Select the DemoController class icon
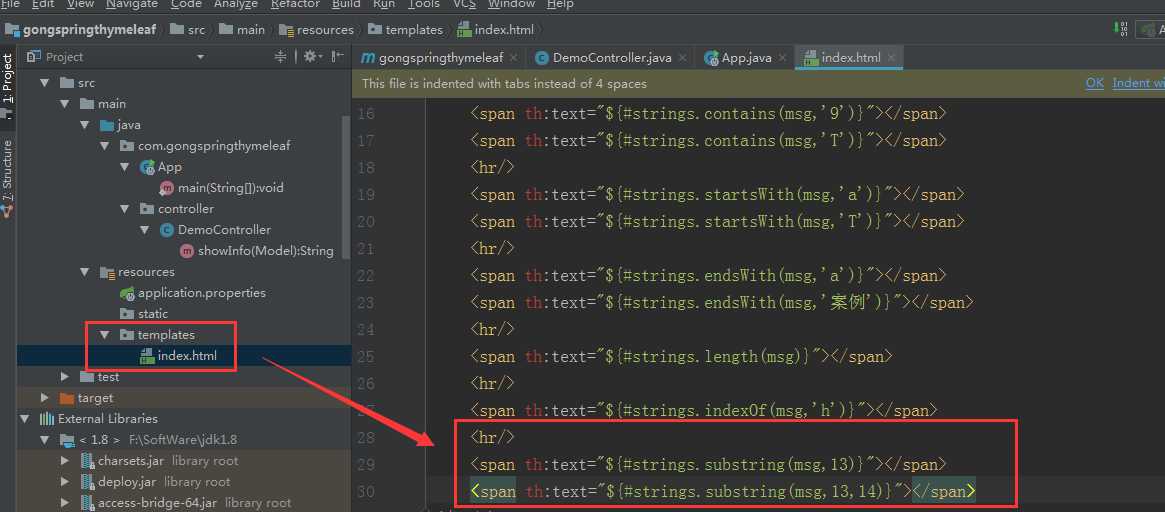This screenshot has width=1165, height=512. pyautogui.click(x=166, y=230)
